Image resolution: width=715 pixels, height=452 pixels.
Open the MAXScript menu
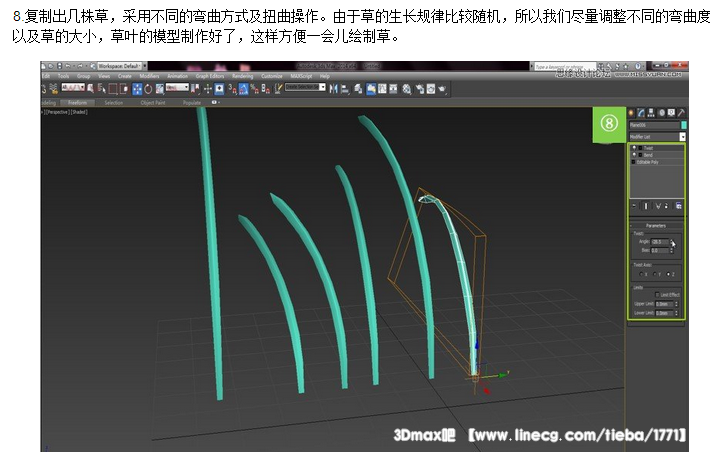point(301,76)
